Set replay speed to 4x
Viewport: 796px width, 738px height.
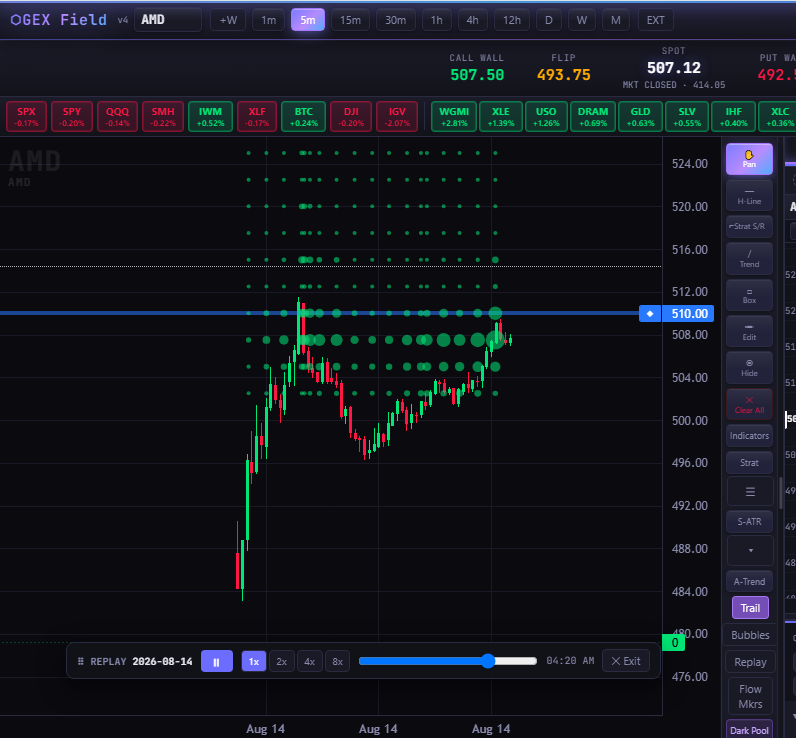click(x=310, y=661)
